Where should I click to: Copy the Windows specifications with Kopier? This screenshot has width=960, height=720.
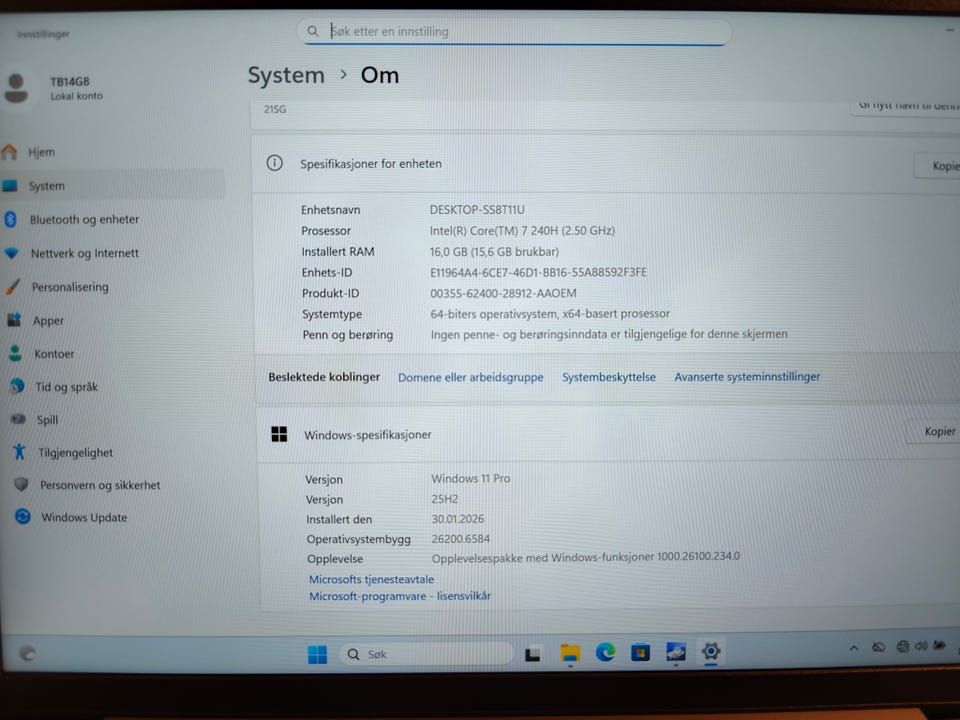tap(938, 432)
